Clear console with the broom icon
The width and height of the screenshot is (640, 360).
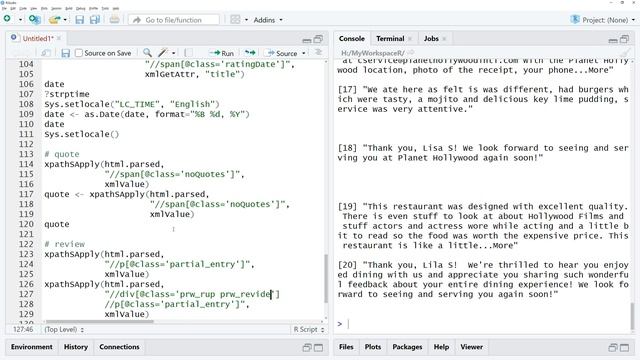pos(625,53)
